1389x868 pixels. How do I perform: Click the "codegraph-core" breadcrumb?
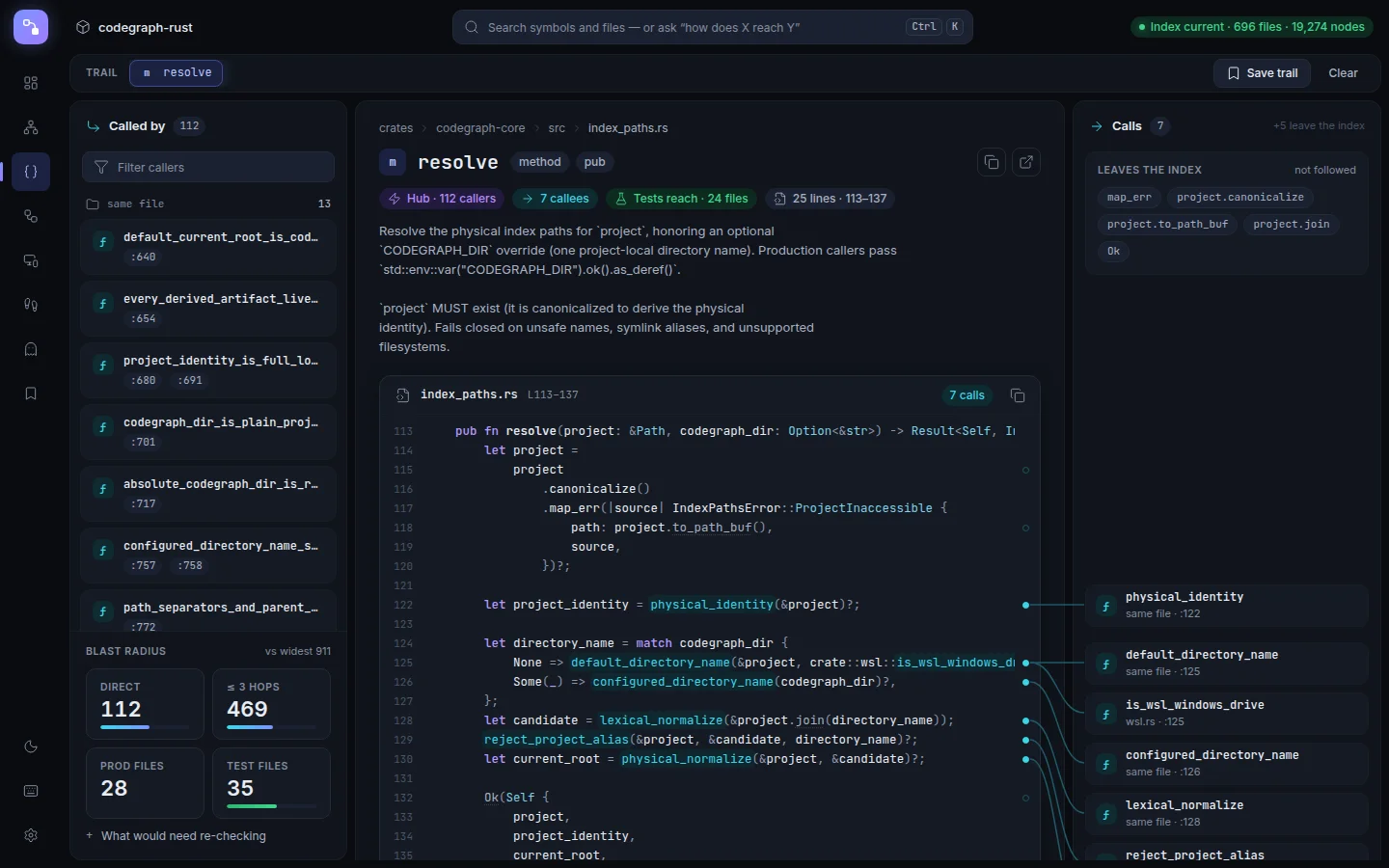[480, 128]
